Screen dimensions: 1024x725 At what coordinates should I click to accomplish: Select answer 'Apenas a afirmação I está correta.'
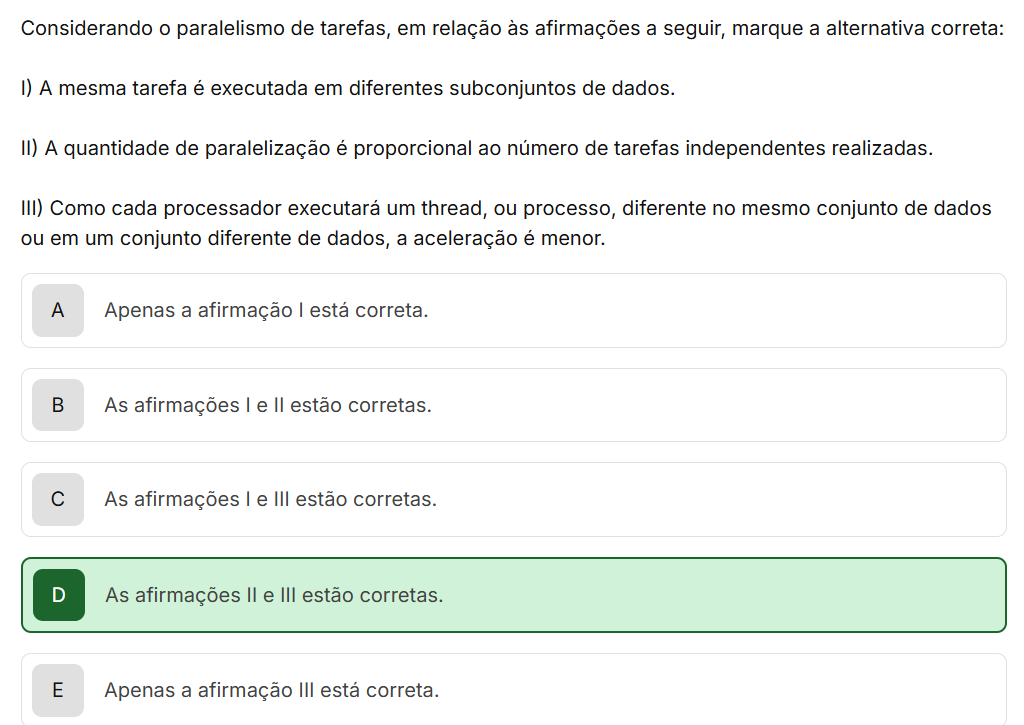coord(266,310)
